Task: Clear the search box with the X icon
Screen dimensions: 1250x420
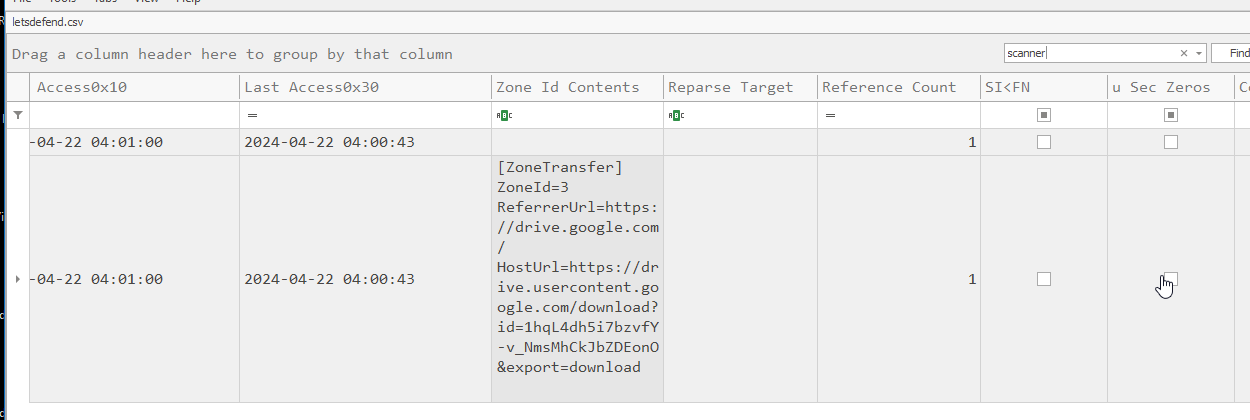Action: (1184, 53)
